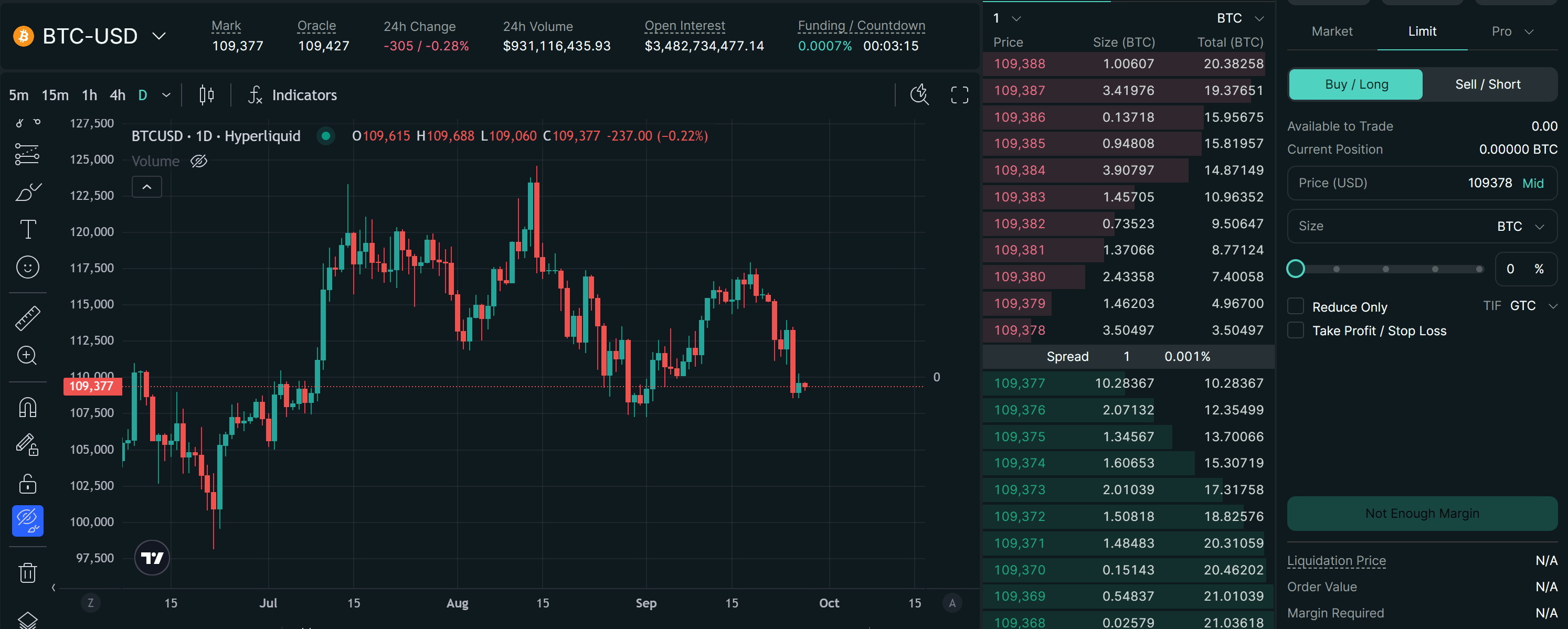This screenshot has width=1568, height=629.
Task: Click the ruler measure tool
Action: coord(27,318)
